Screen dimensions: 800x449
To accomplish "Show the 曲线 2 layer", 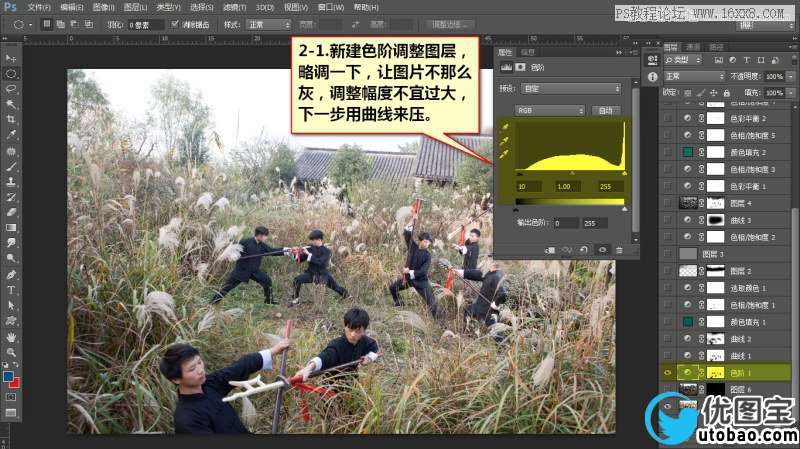I will (x=667, y=339).
